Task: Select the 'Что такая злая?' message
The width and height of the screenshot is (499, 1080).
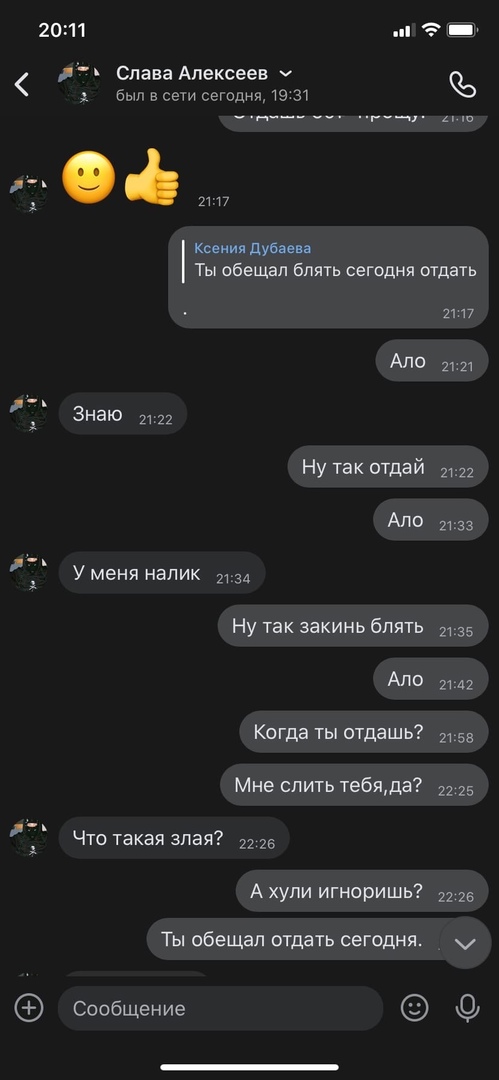Action: tap(174, 838)
